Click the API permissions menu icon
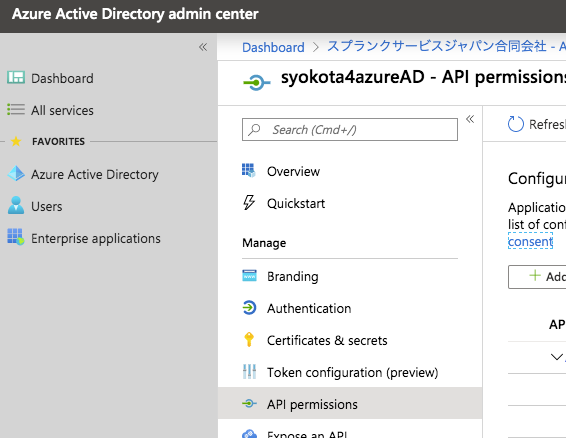Viewport: 566px width, 438px height. (249, 403)
